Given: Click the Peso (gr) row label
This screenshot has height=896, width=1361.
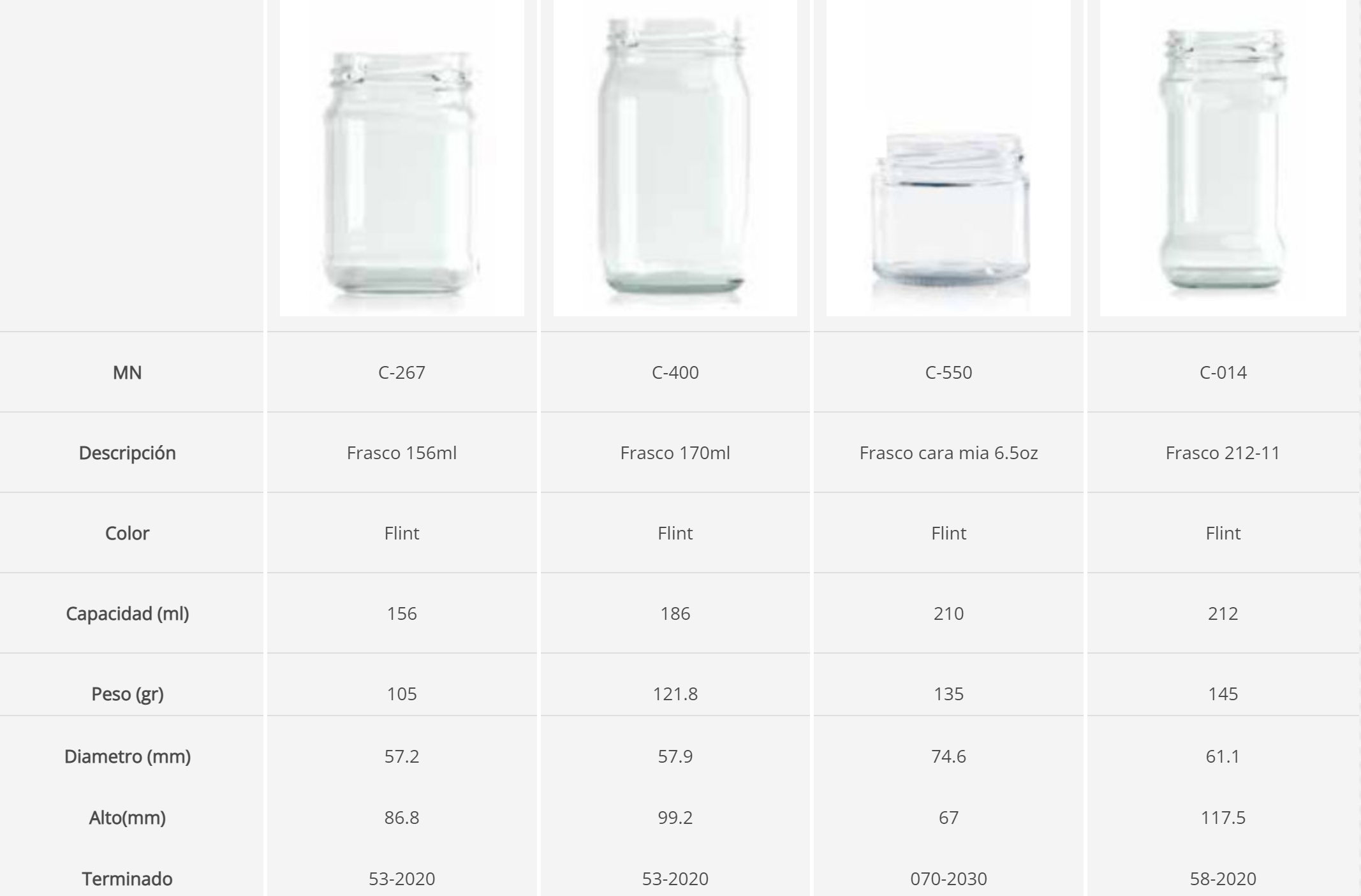Looking at the screenshot, I should point(128,694).
